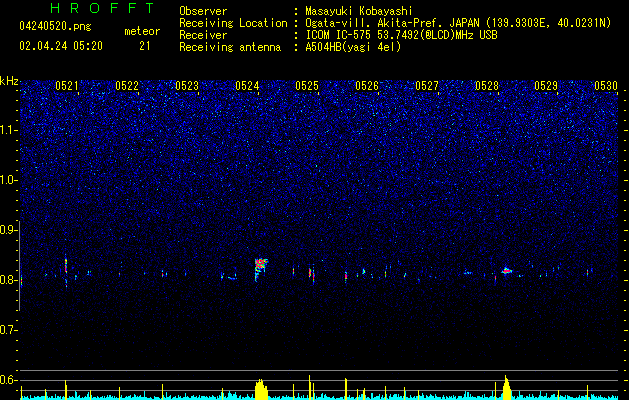Click the 0.7 kHz axis label

coord(9,330)
